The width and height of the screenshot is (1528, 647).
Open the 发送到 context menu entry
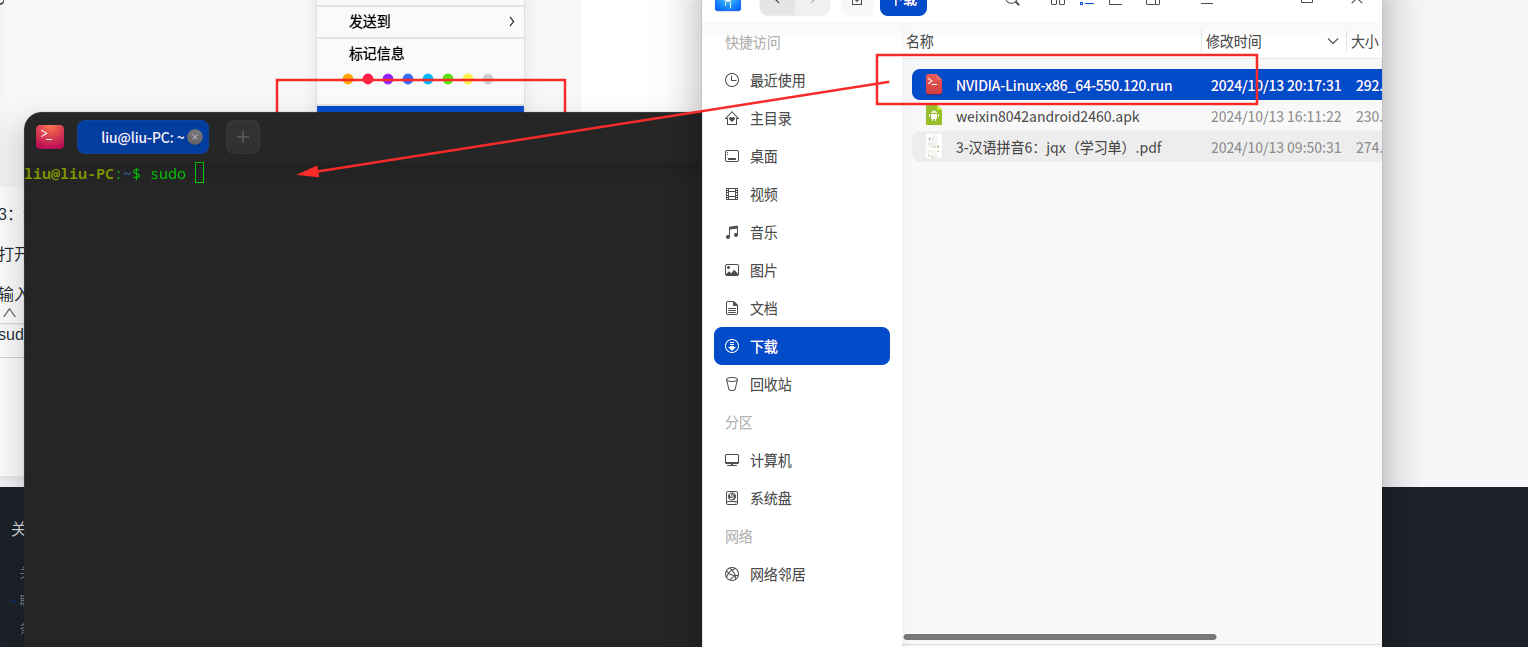(420, 21)
